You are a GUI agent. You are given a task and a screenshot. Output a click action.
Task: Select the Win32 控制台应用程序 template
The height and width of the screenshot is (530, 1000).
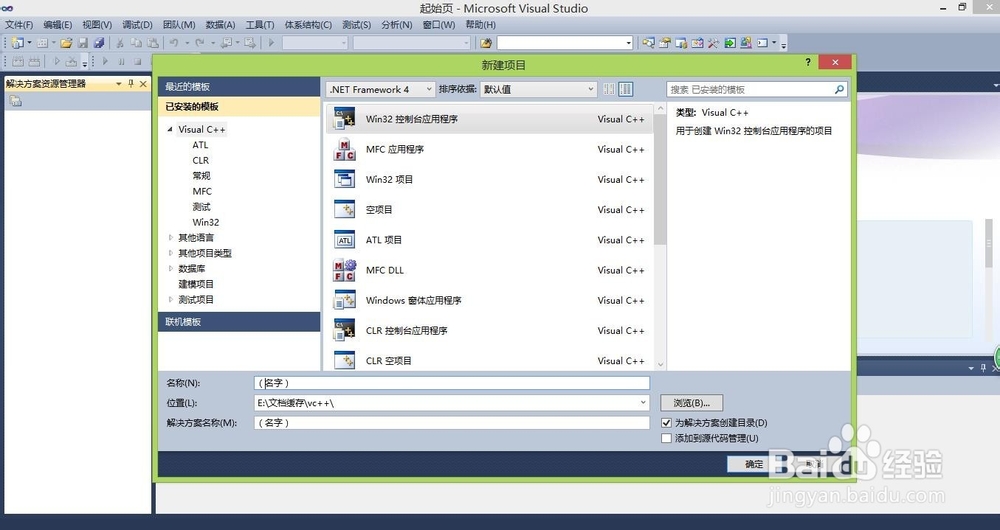489,119
